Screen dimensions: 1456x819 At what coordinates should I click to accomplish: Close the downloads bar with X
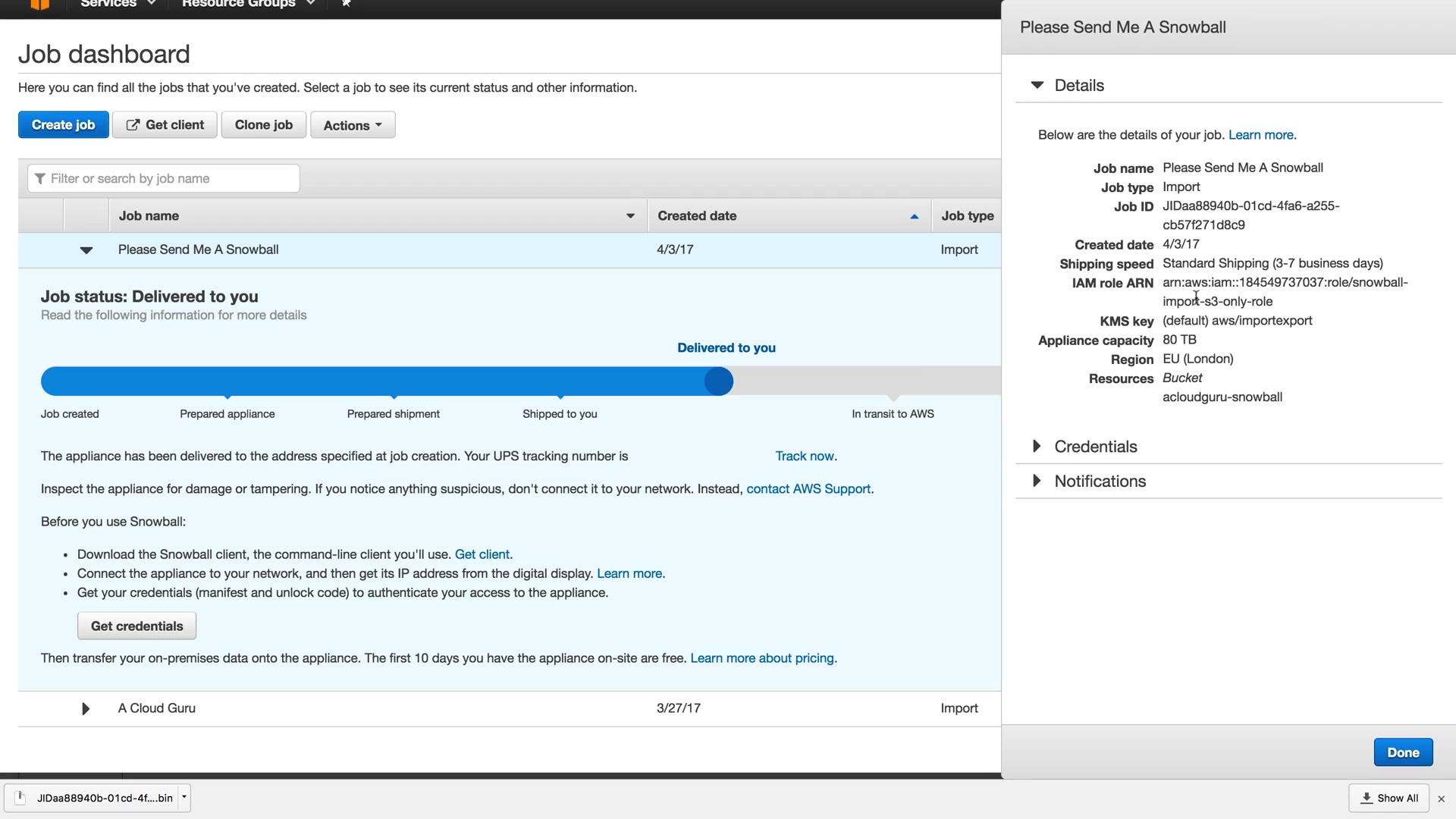[1441, 799]
